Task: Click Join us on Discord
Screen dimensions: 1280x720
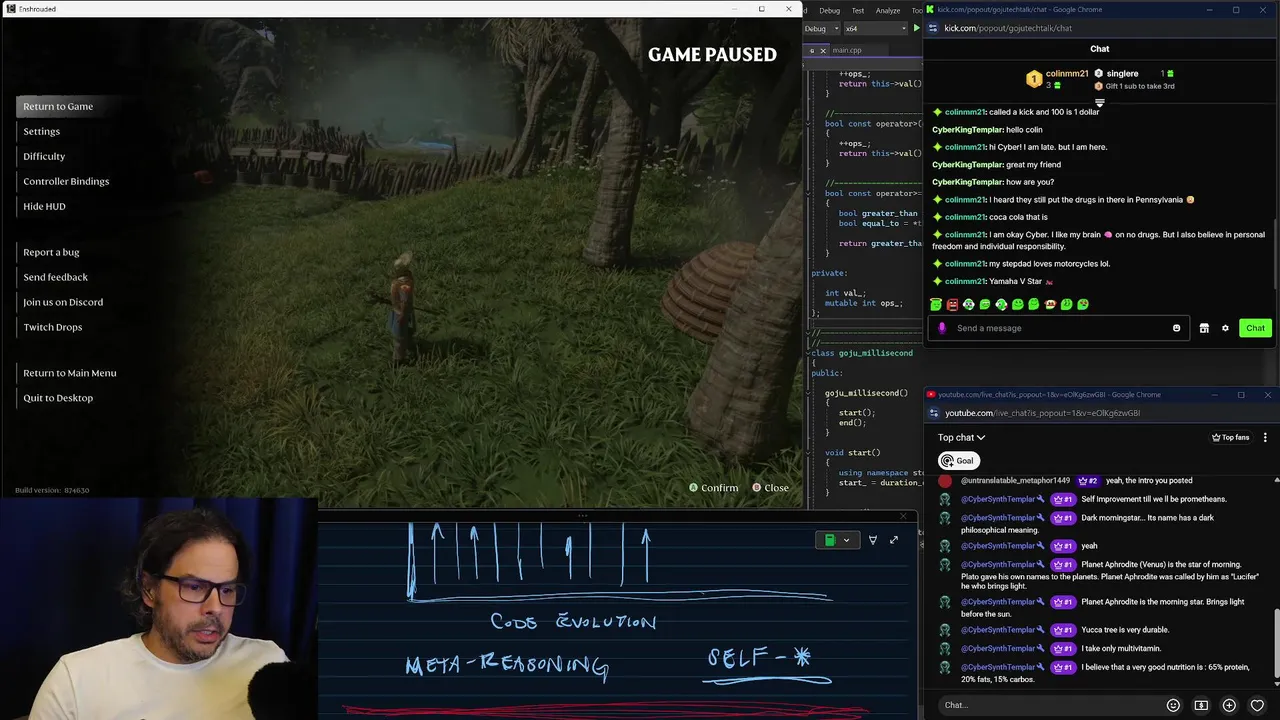Action: pyautogui.click(x=63, y=302)
